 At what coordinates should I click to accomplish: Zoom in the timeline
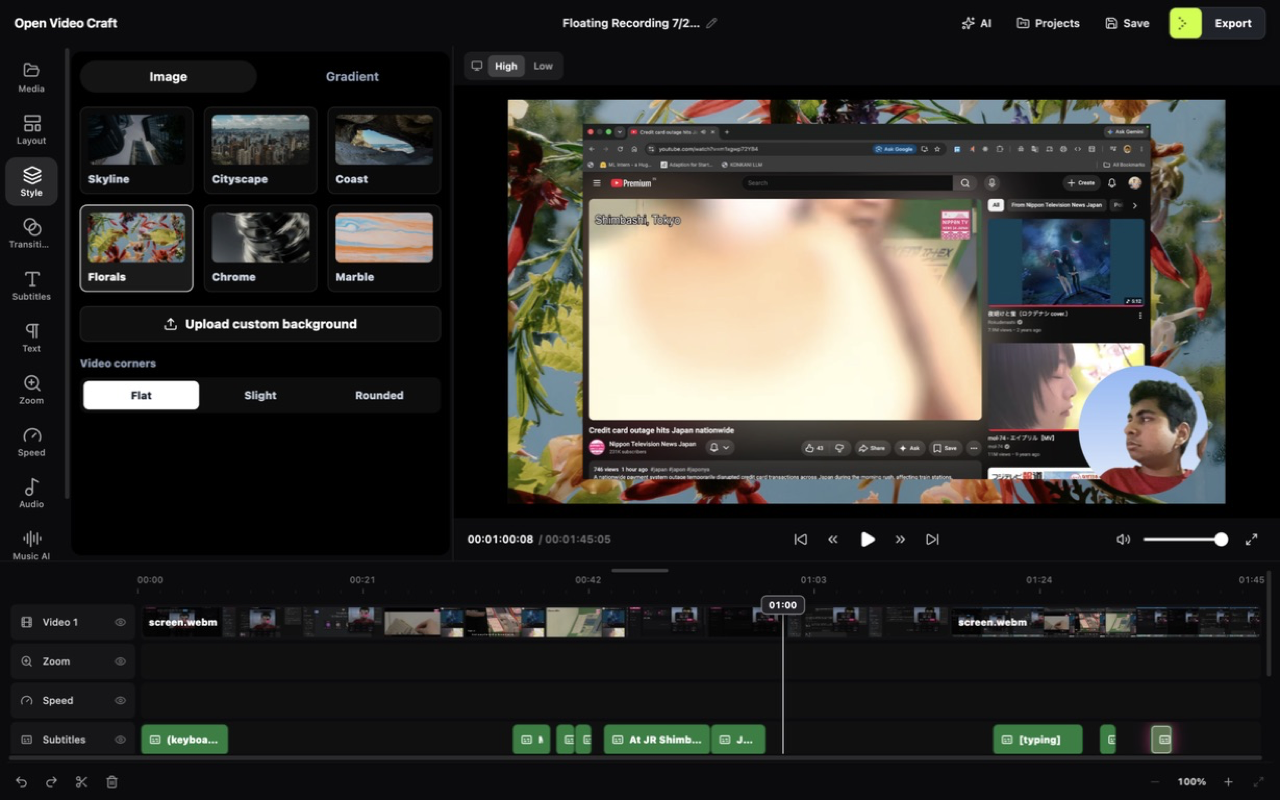click(1229, 782)
